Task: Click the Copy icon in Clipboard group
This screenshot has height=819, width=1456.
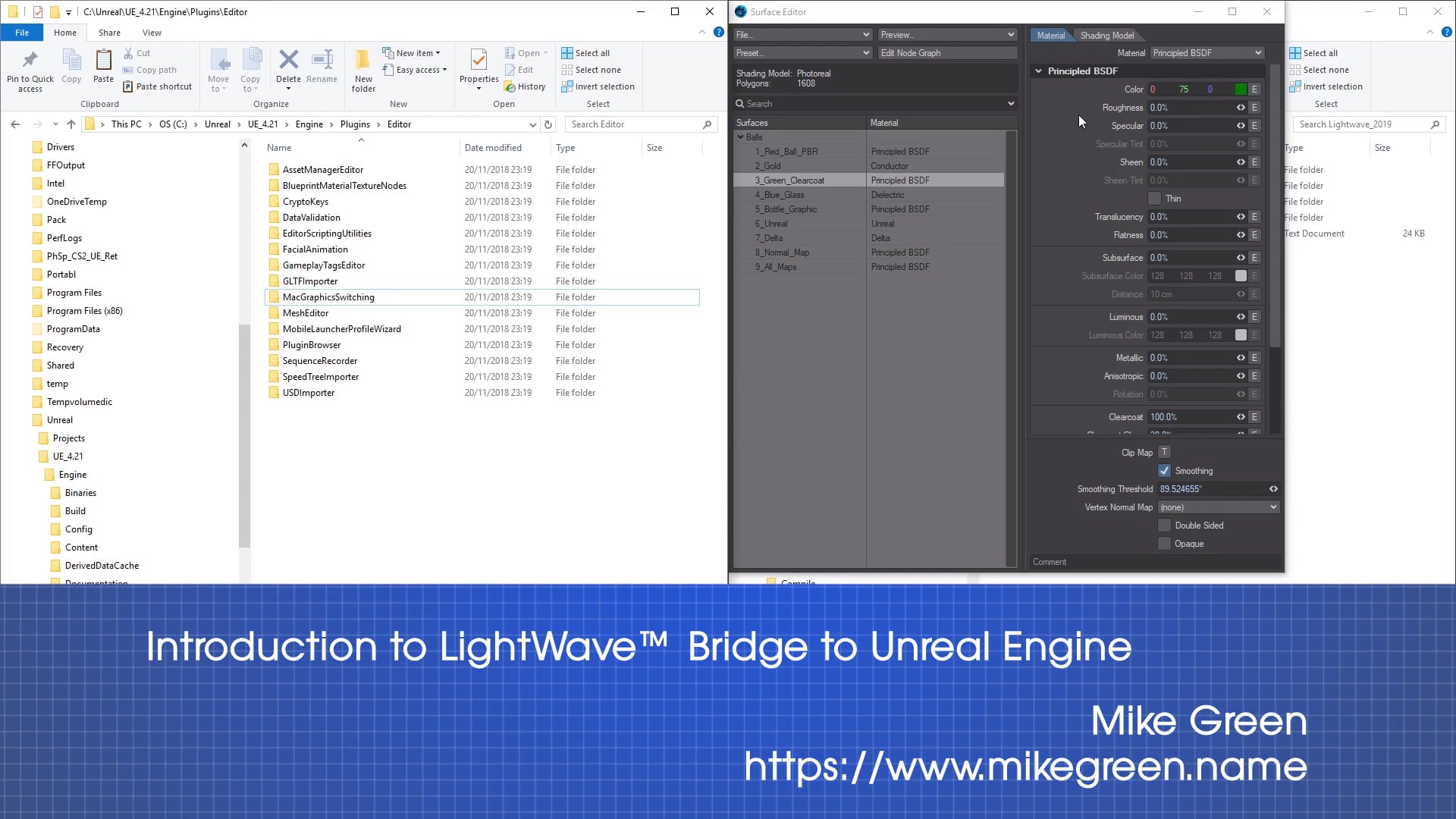Action: tap(71, 60)
